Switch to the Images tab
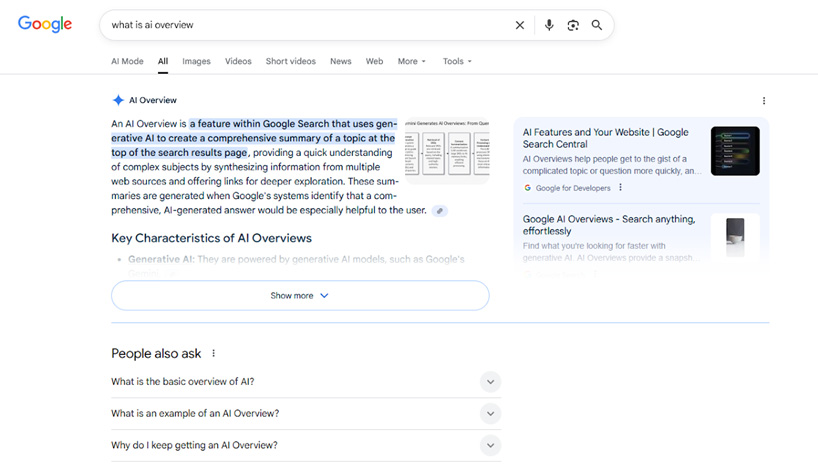 [x=196, y=61]
